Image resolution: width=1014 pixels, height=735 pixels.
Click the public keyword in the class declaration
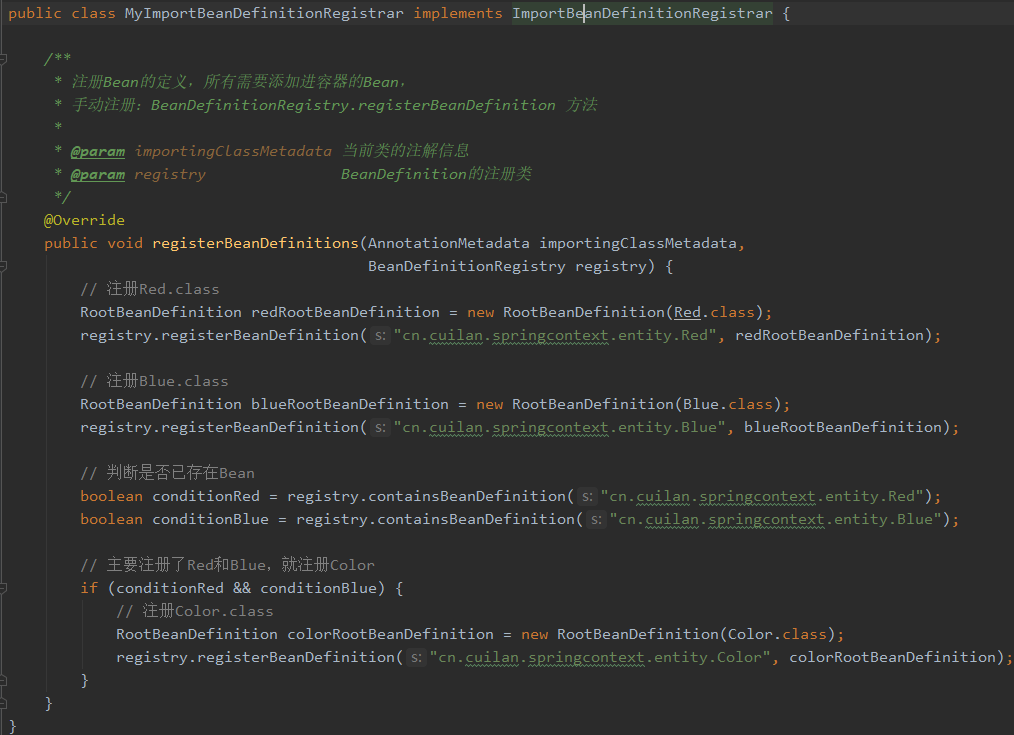35,13
